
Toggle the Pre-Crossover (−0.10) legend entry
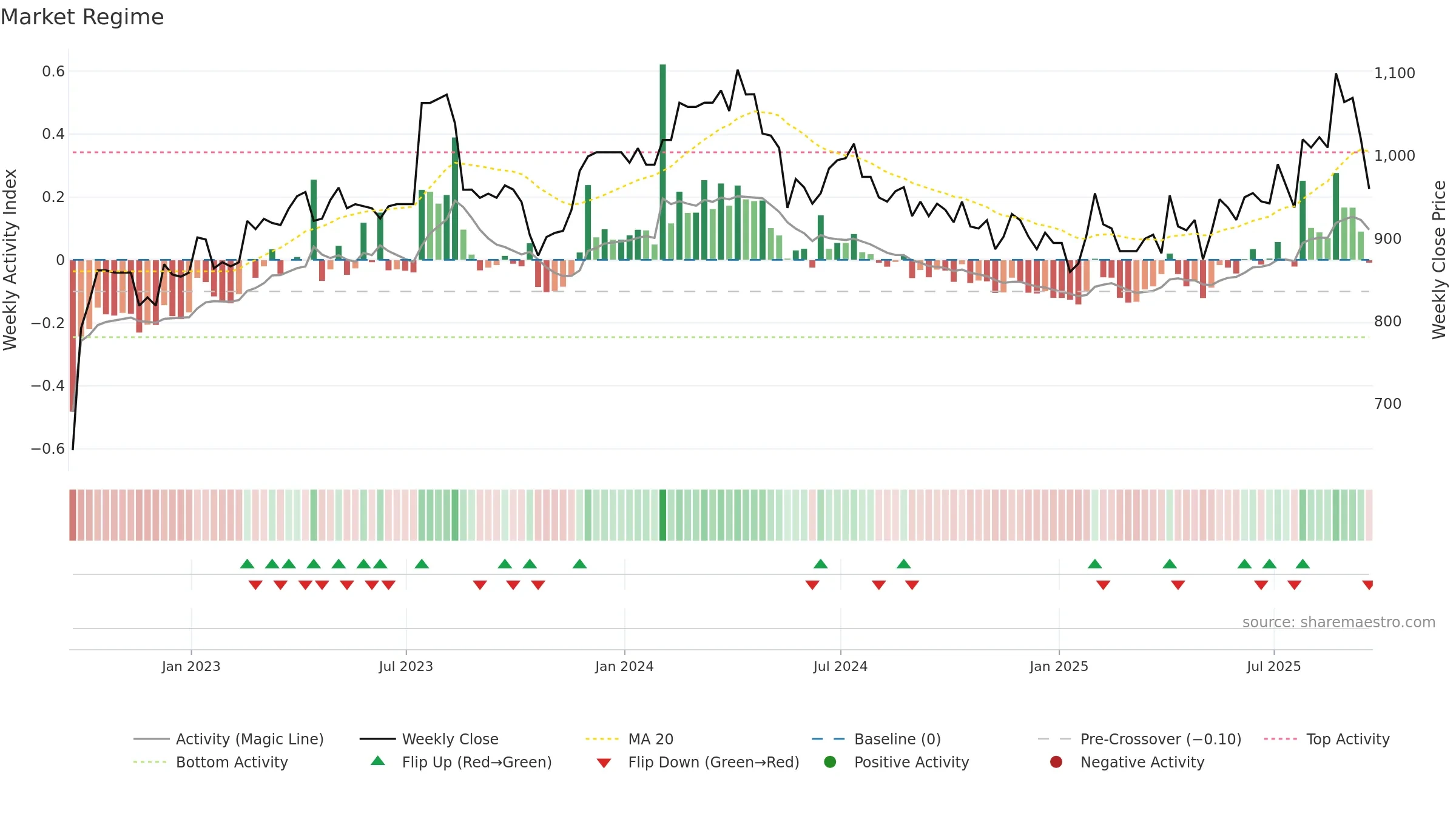(1139, 739)
